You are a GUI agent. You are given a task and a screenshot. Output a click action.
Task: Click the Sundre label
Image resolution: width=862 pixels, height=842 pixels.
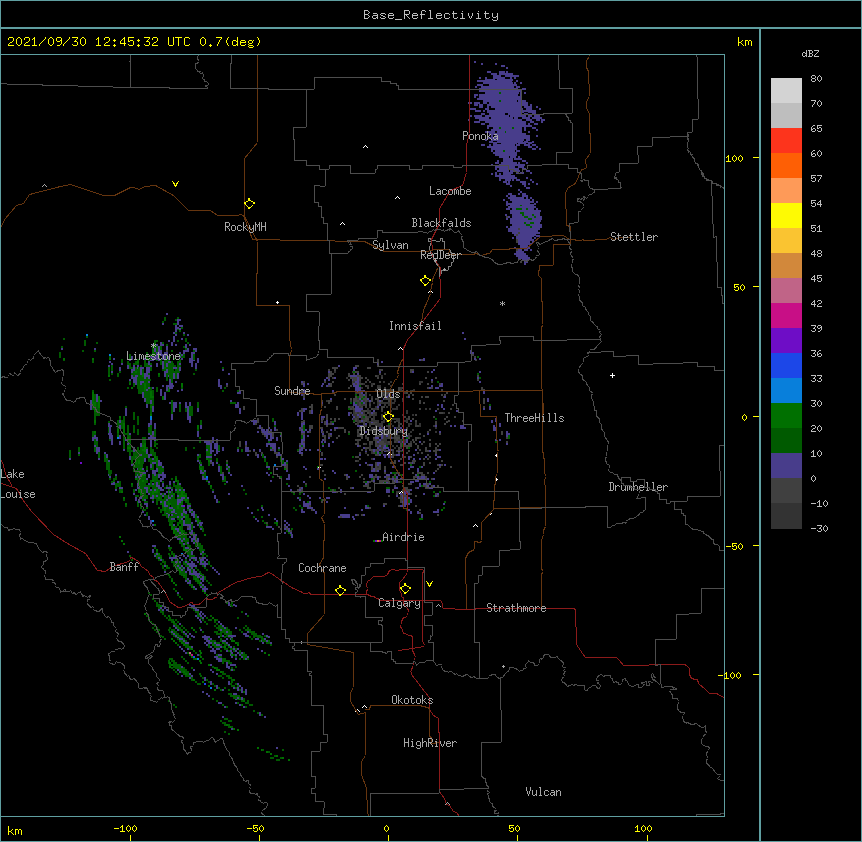tap(292, 391)
